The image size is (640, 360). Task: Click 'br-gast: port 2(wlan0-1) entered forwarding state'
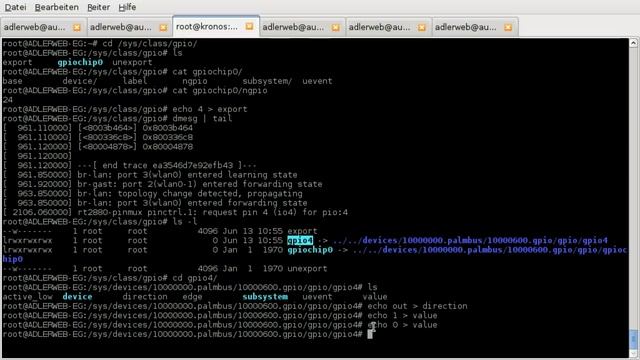point(200,184)
